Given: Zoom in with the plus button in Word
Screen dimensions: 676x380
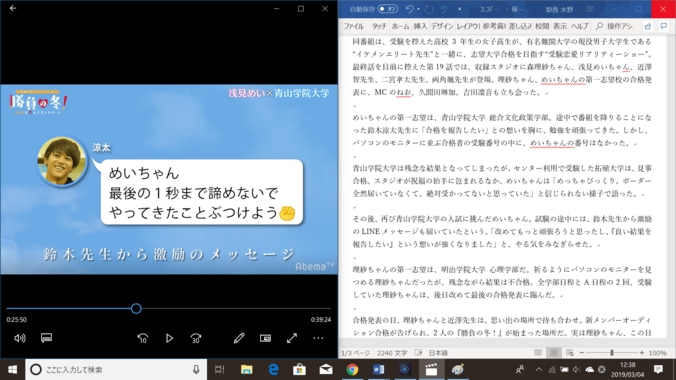Looking at the screenshot, I should [642, 353].
